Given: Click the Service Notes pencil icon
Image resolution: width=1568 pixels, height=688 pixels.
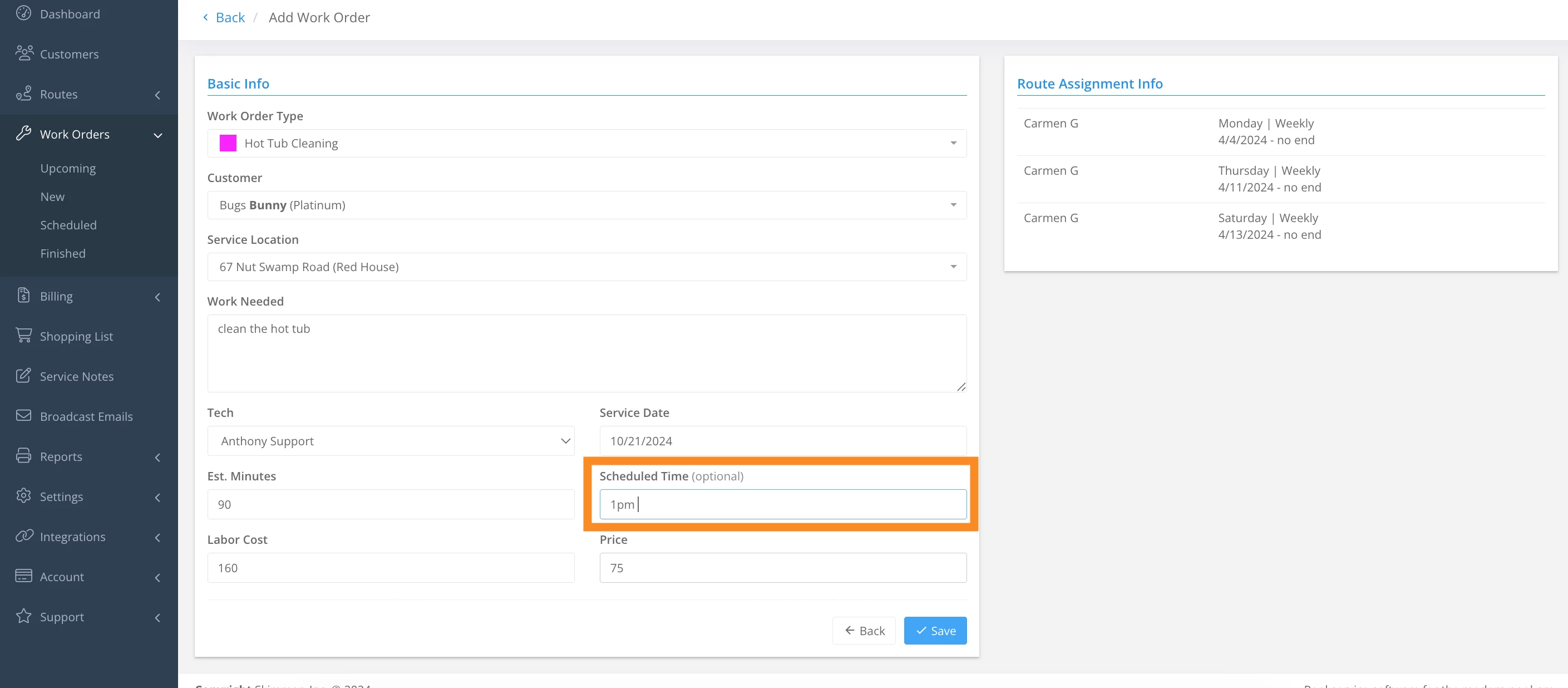Looking at the screenshot, I should pyautogui.click(x=23, y=376).
